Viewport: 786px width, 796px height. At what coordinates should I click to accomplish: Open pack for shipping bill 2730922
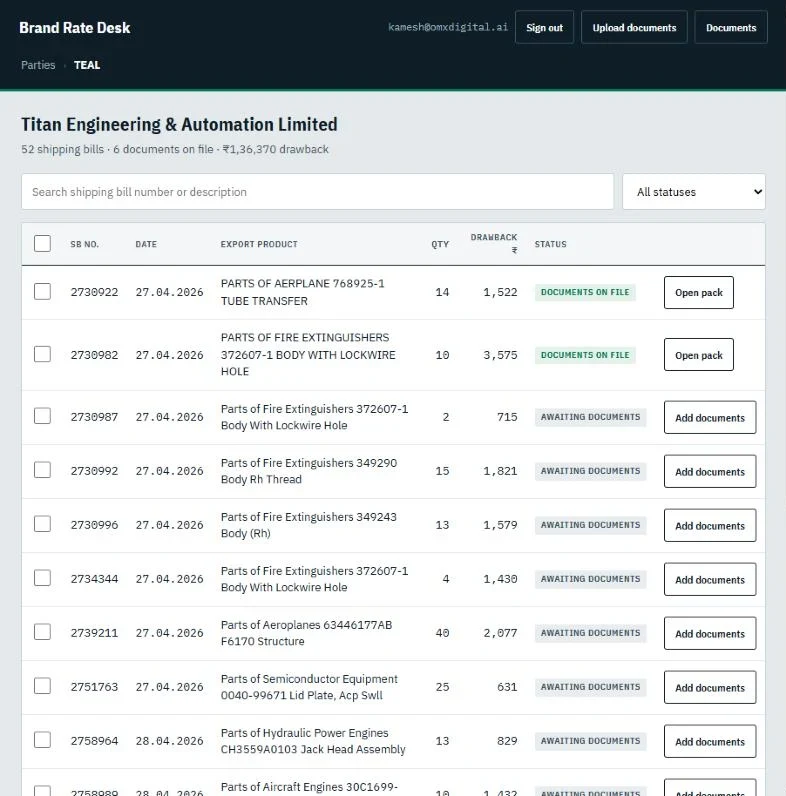699,292
